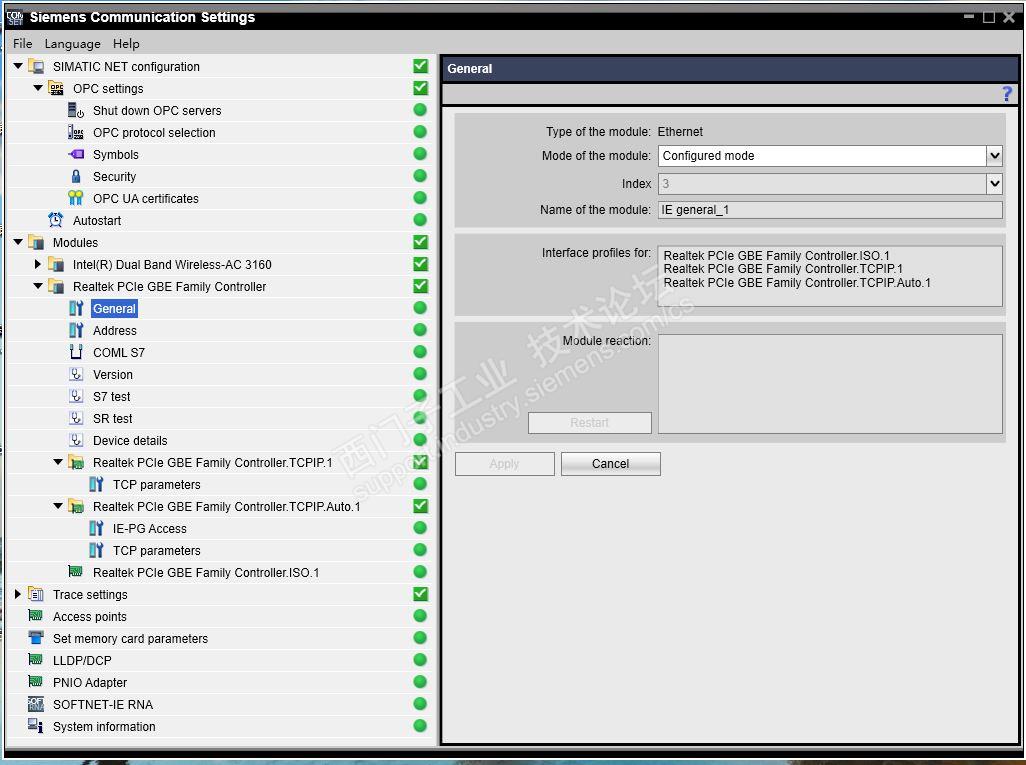Toggle the SIMATIC NET configuration green checkbox

[420, 66]
